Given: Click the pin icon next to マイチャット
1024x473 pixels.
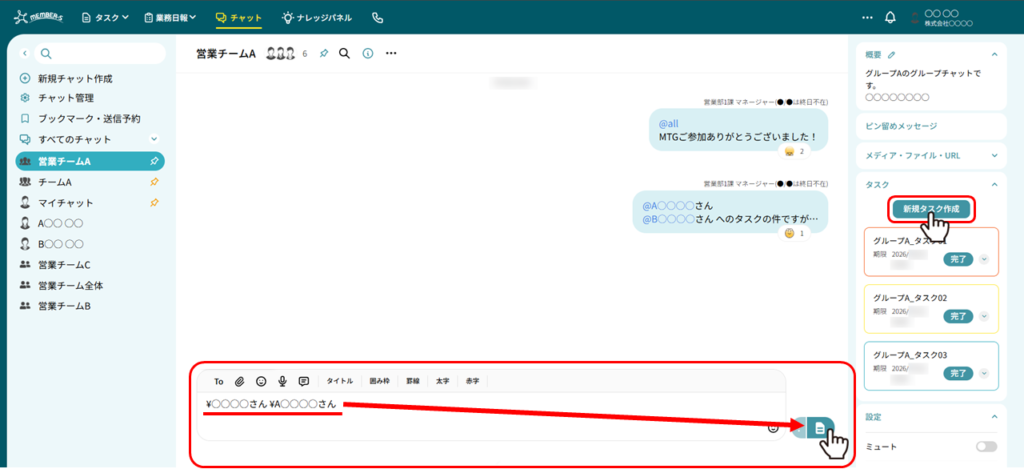Looking at the screenshot, I should point(154,203).
